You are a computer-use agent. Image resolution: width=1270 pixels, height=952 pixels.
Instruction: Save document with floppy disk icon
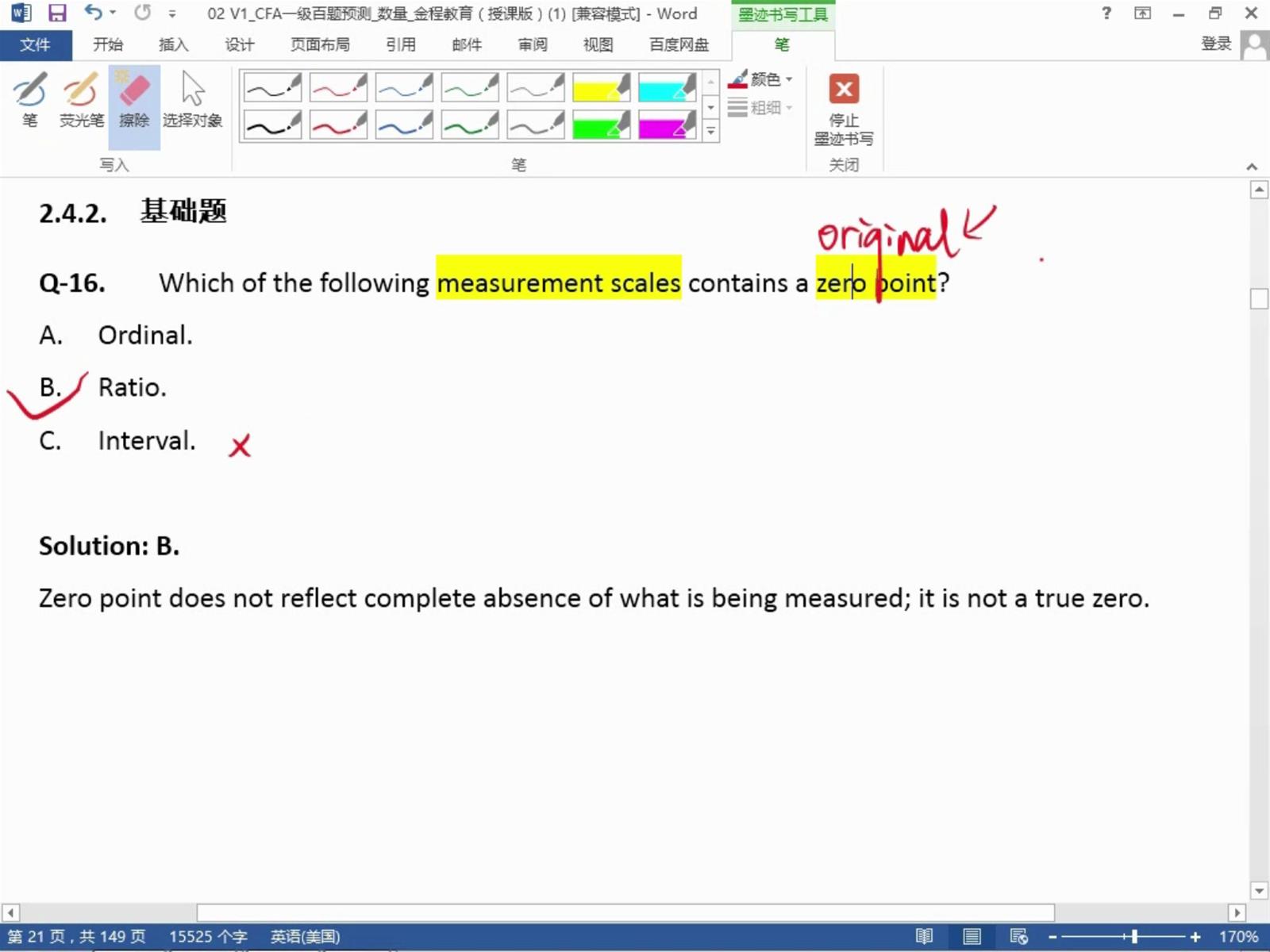coord(57,13)
